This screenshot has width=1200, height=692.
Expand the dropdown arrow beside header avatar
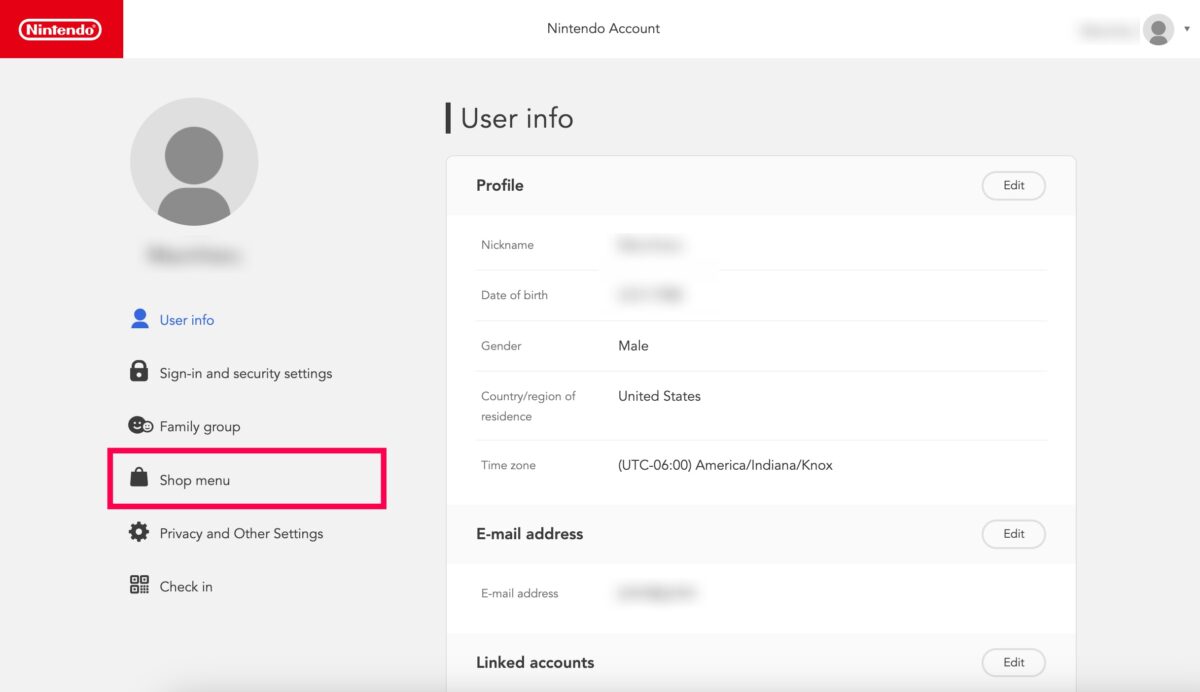click(x=1187, y=30)
